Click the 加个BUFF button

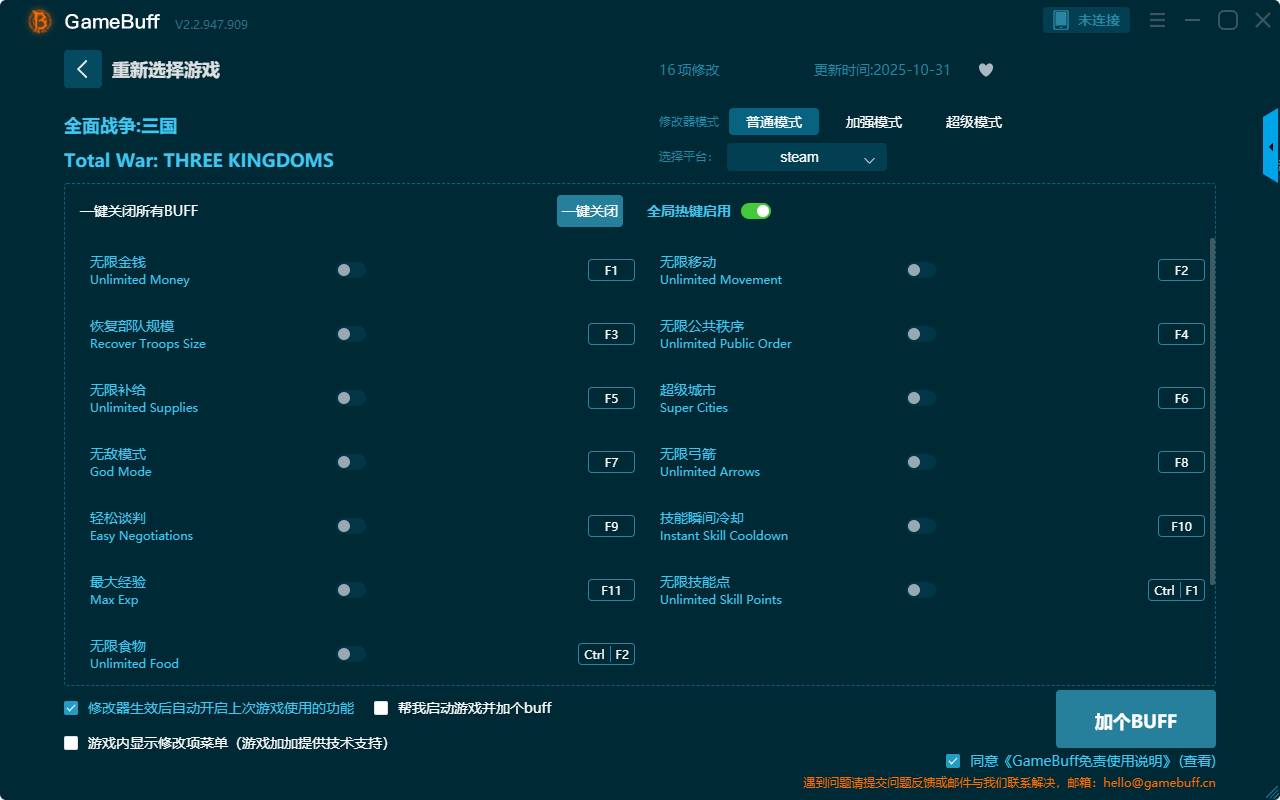click(1135, 720)
